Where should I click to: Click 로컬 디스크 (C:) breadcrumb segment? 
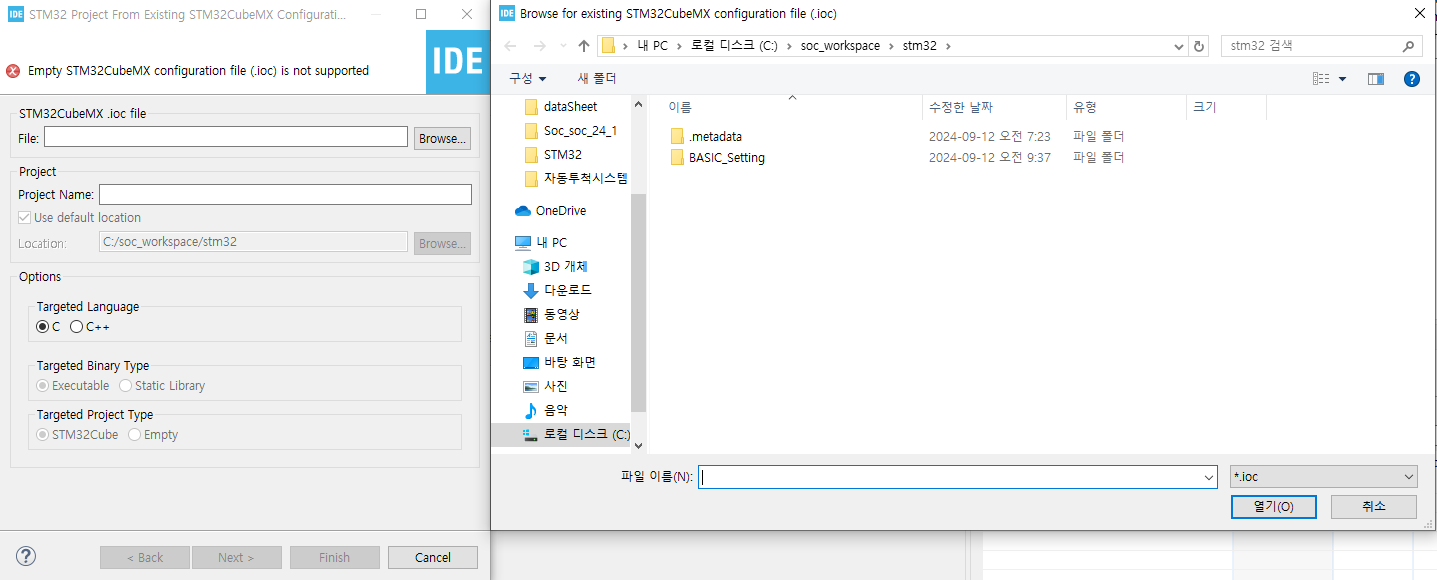click(734, 46)
